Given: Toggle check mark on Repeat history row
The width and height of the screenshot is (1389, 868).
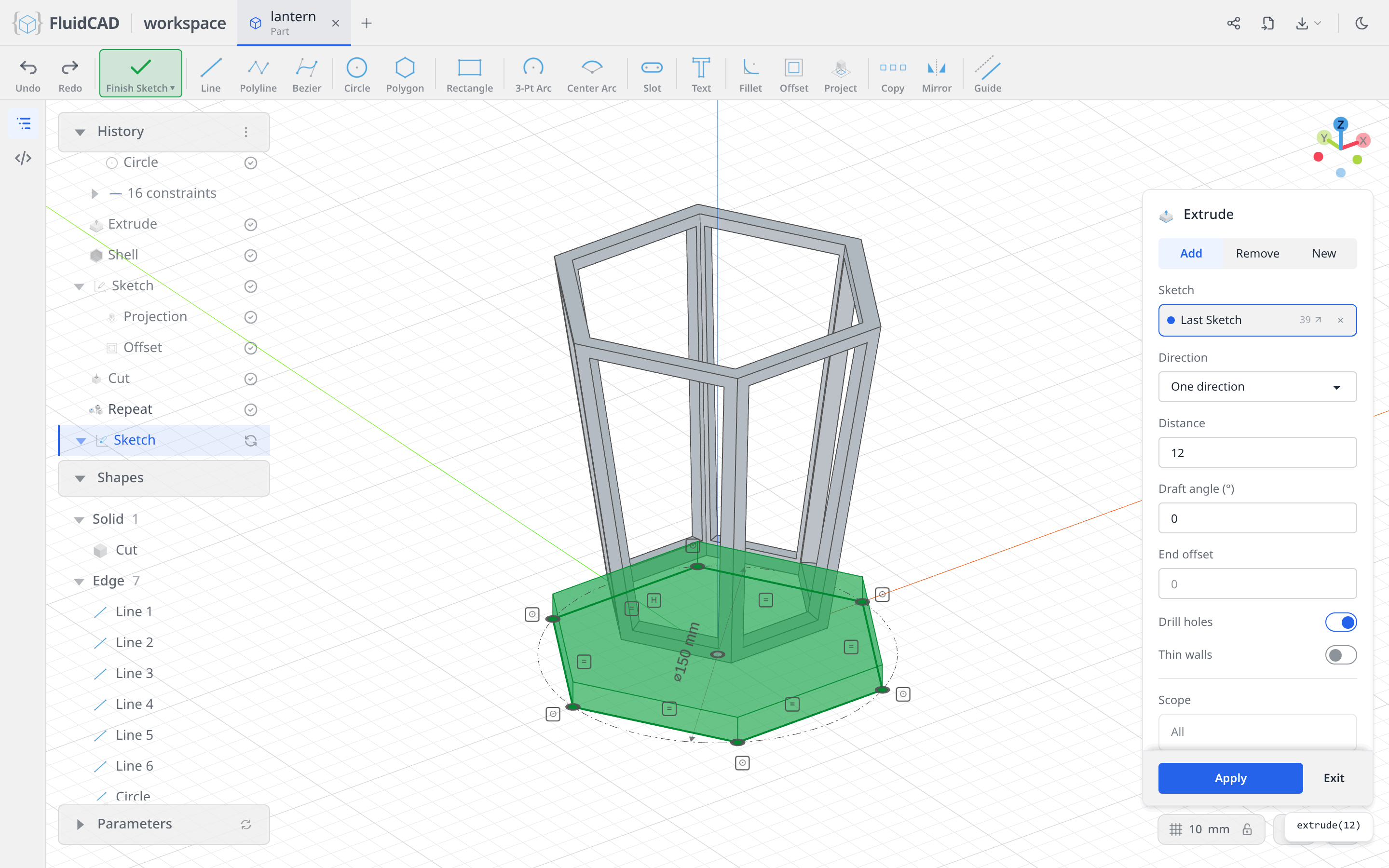Looking at the screenshot, I should coord(250,410).
